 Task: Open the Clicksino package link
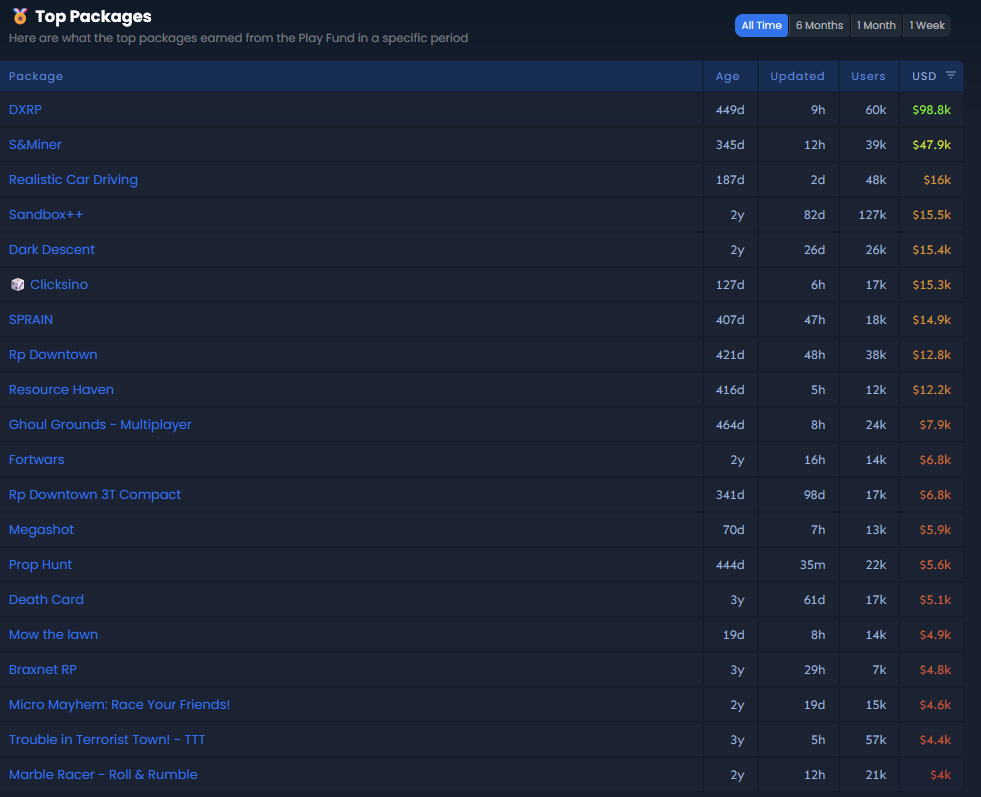point(59,285)
